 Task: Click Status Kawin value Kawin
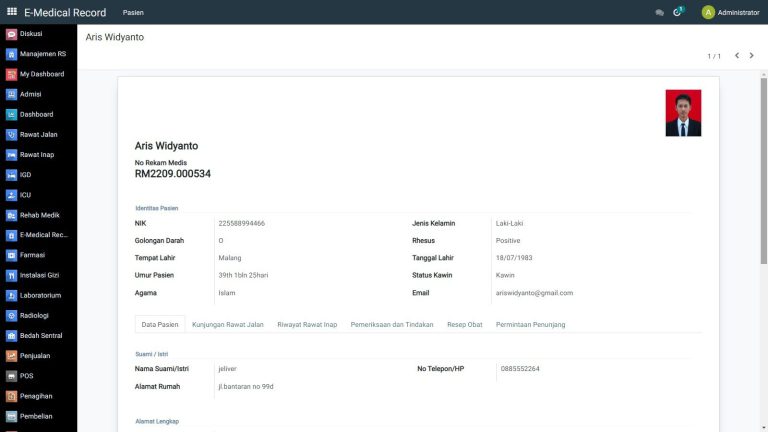coord(505,275)
